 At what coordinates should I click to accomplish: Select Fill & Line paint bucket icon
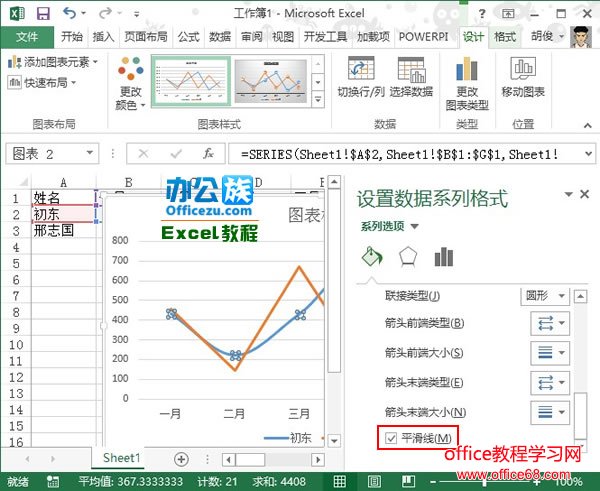click(372, 256)
